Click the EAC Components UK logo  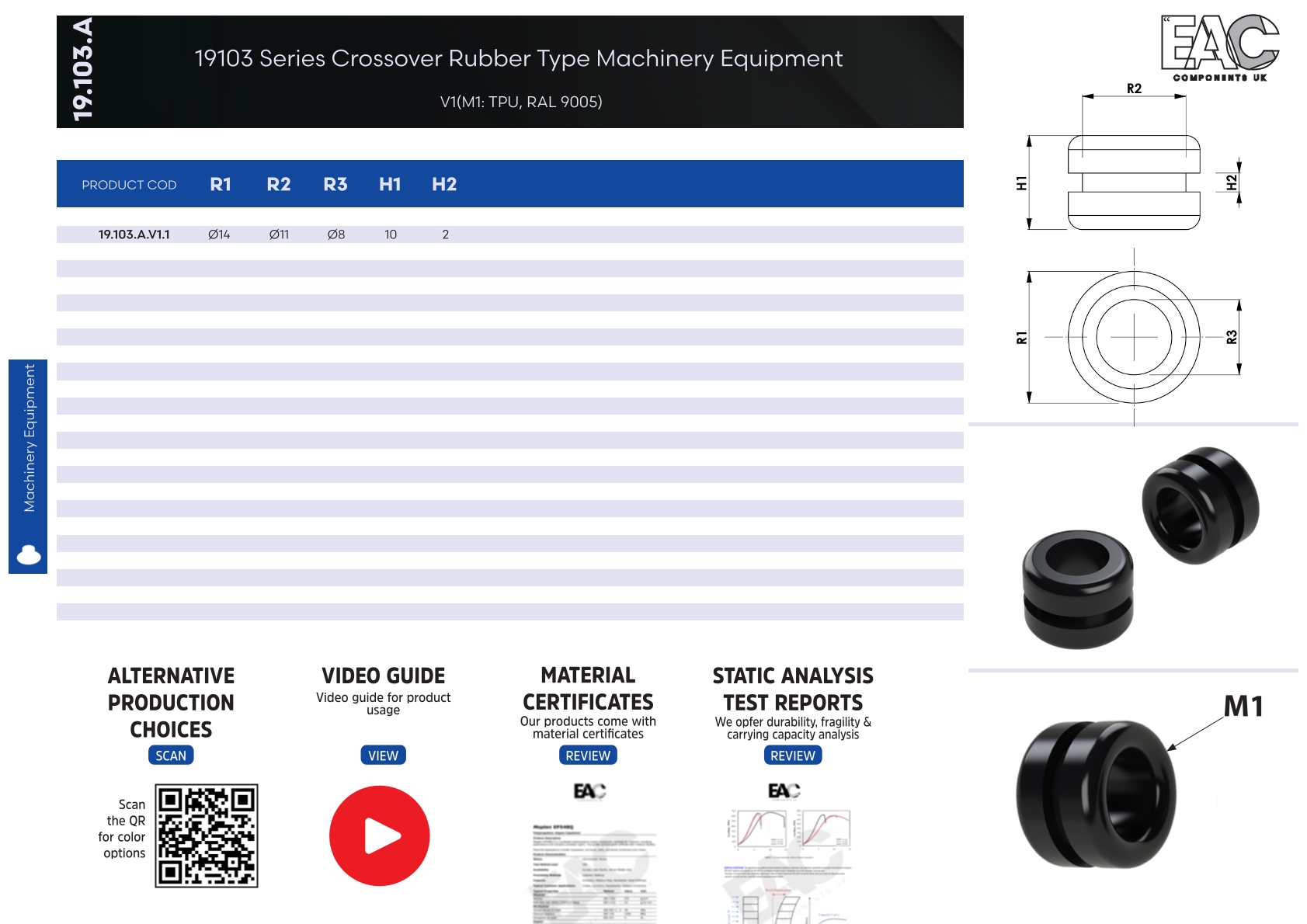coord(1220,48)
